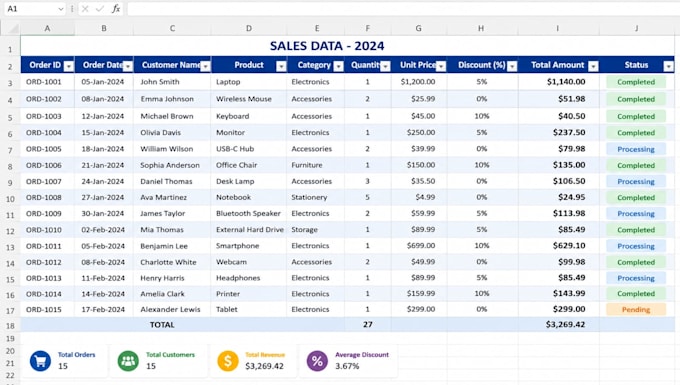Open the Discount (%) filter dropdown
This screenshot has height=385, width=680.
(x=512, y=66)
